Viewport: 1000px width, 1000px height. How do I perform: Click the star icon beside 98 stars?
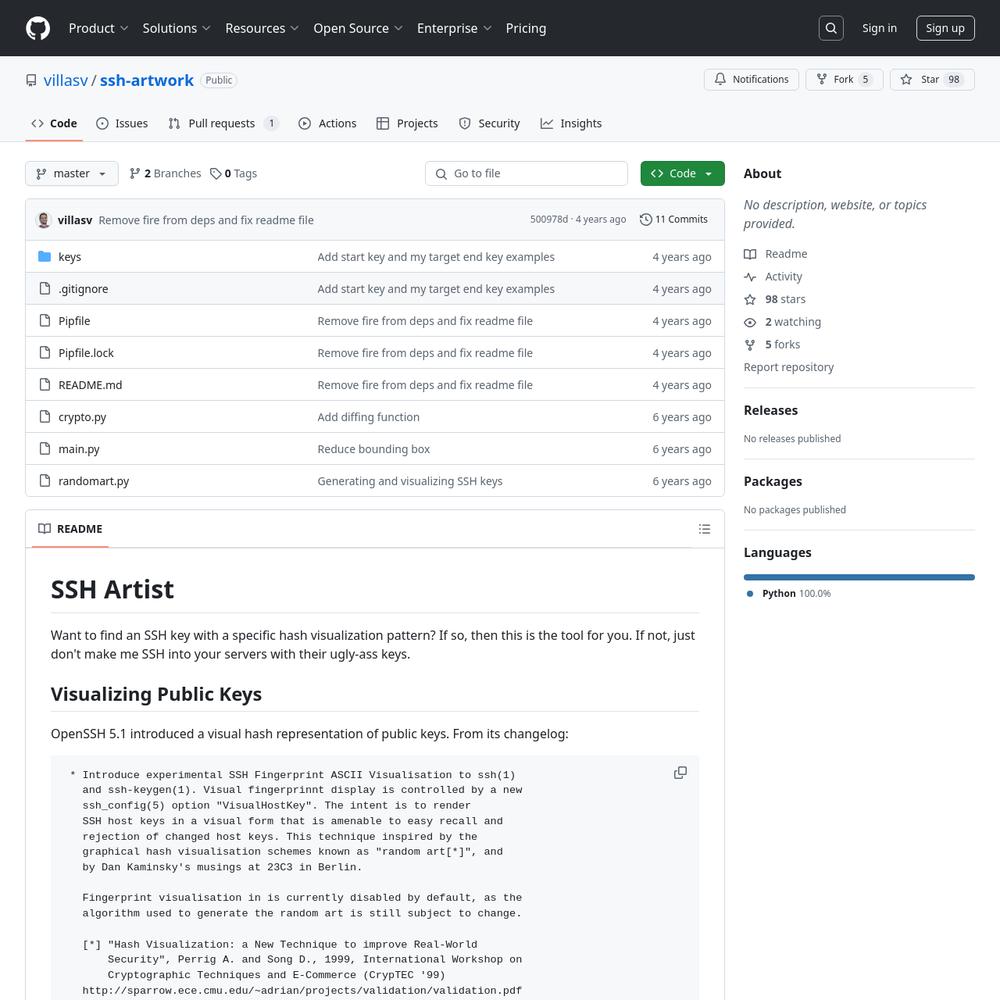(x=750, y=299)
